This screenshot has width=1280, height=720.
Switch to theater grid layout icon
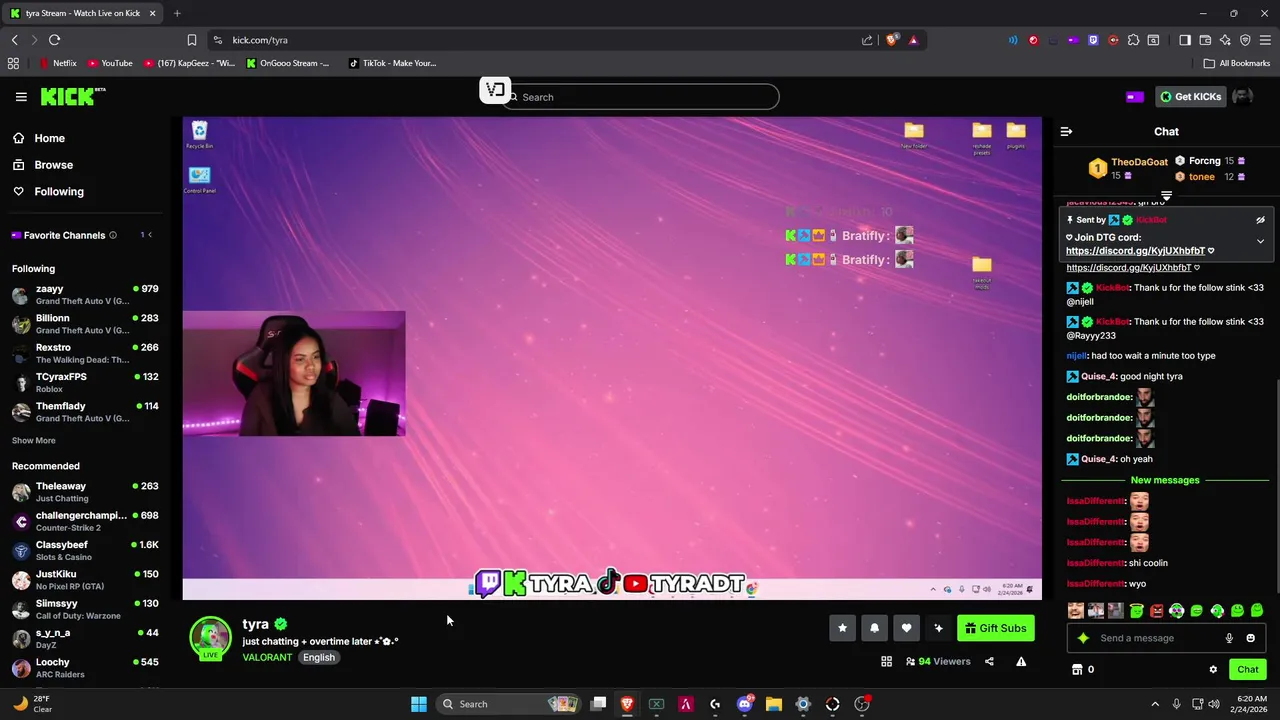click(x=886, y=662)
